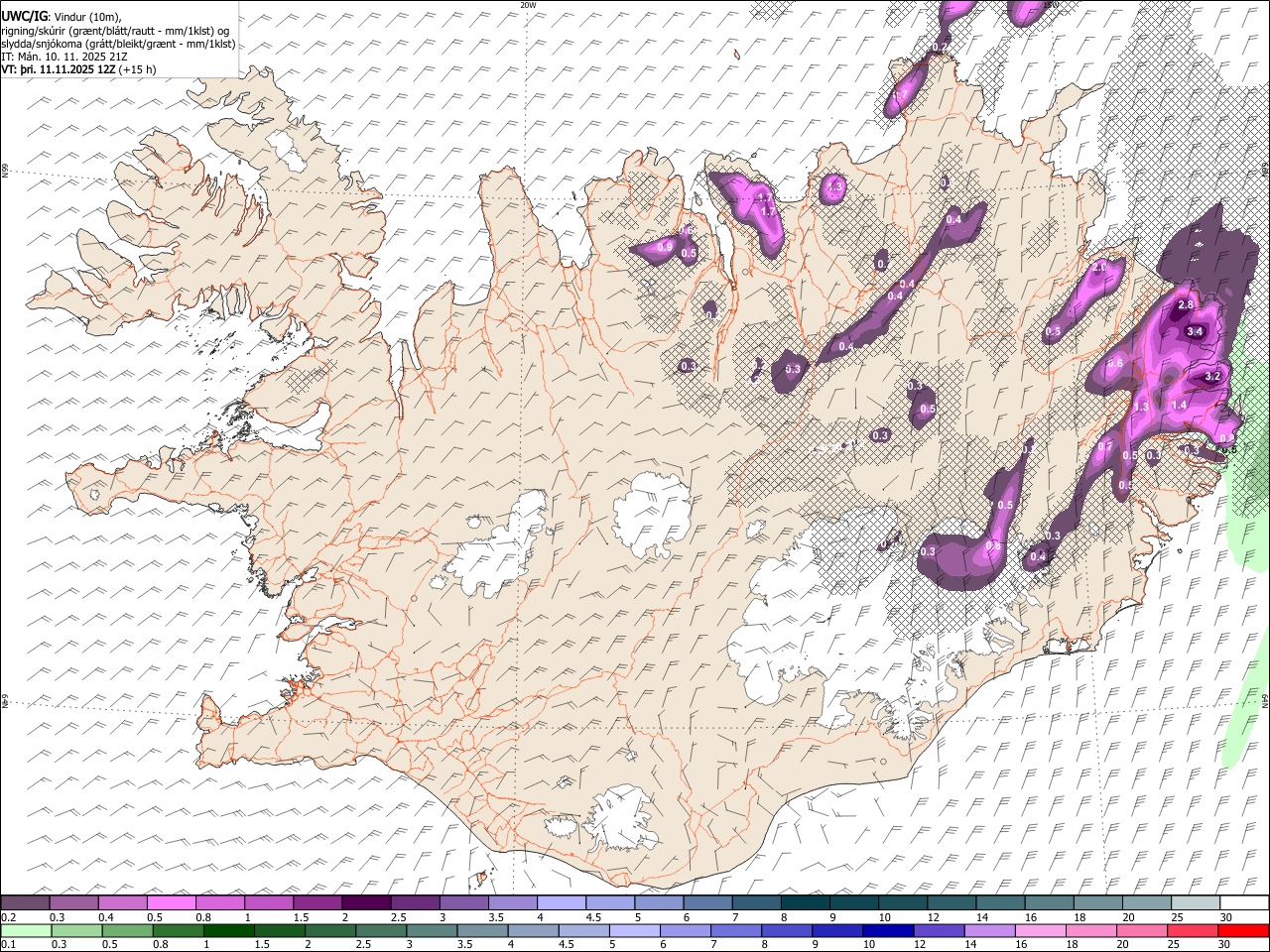This screenshot has width=1270, height=952.
Task: Select the 0.8 green swatch on lower legend bar
Action: click(179, 930)
